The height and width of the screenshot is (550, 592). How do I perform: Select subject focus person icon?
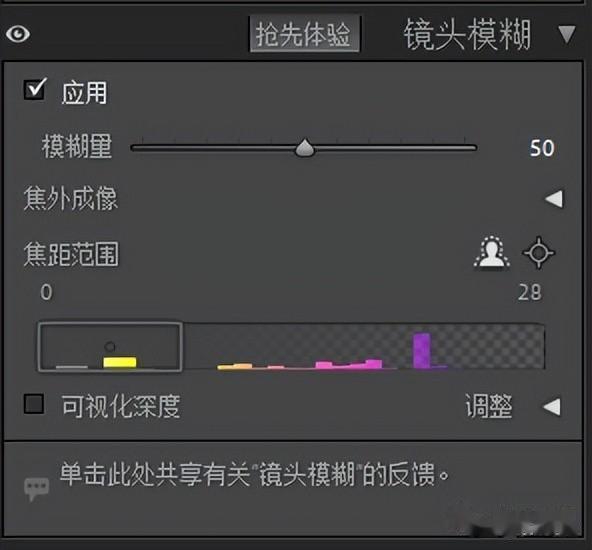click(x=491, y=252)
